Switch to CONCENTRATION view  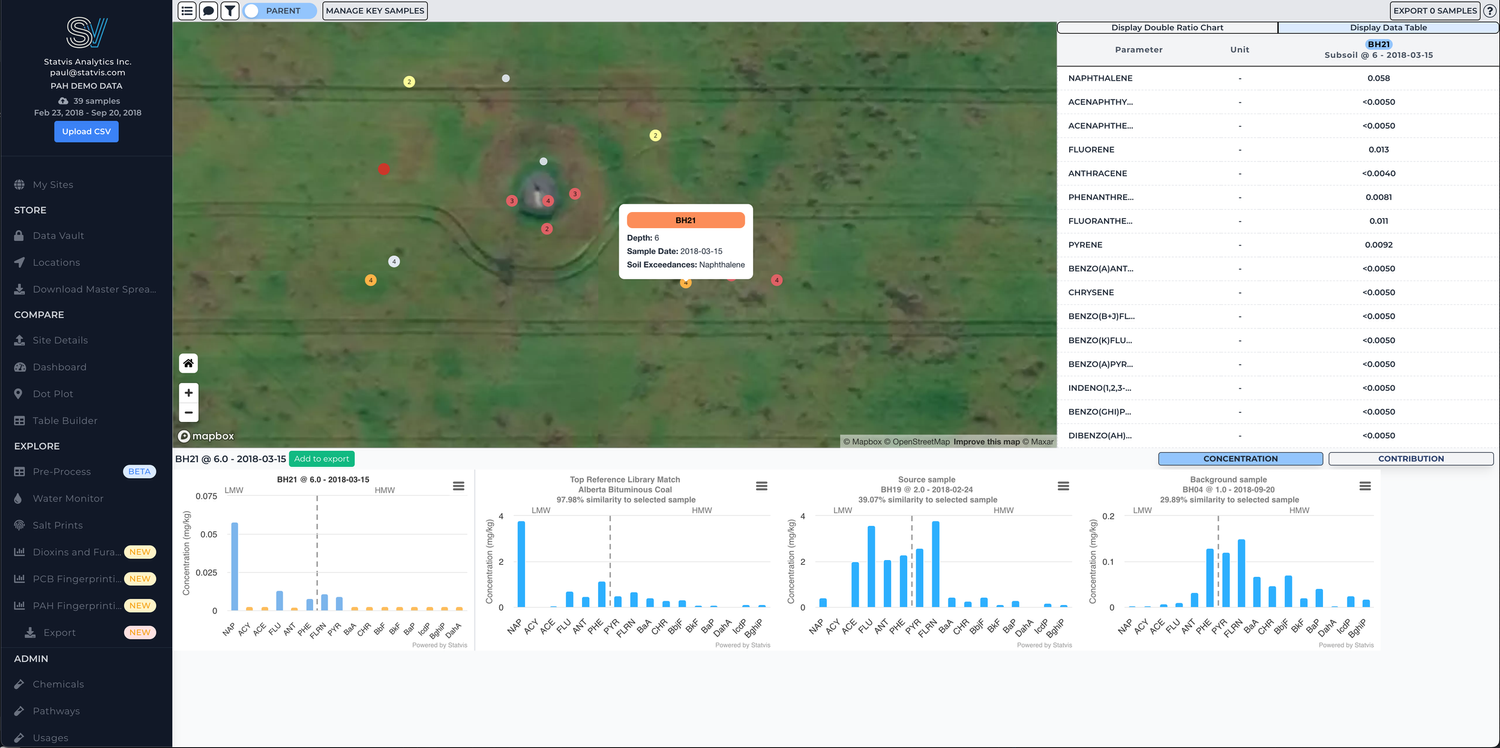[x=1240, y=458]
